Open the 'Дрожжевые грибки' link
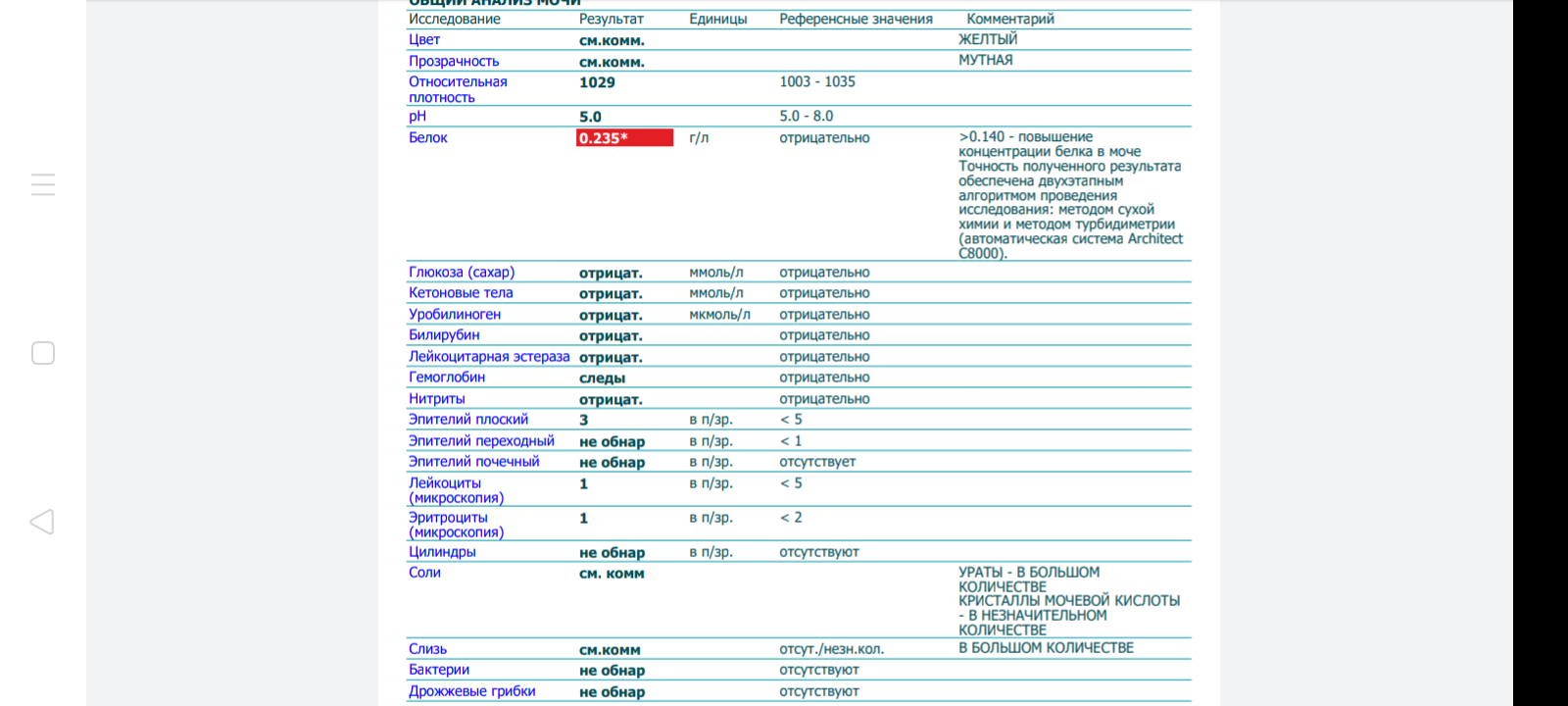1568x706 pixels. (472, 691)
